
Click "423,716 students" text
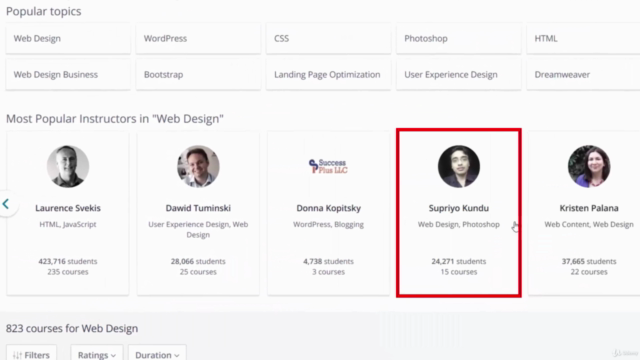pos(68,261)
